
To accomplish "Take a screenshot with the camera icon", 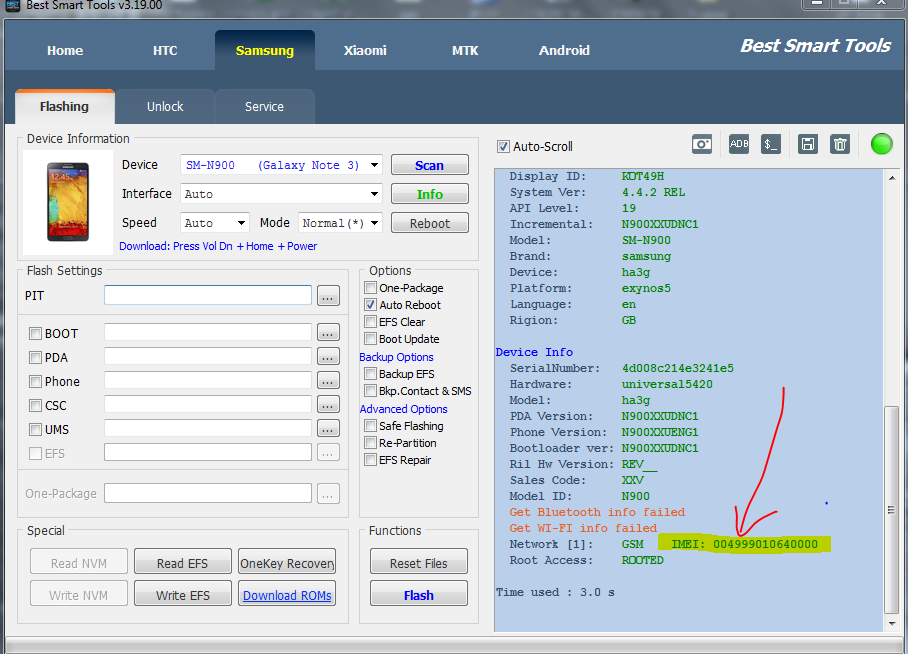I will tap(701, 144).
